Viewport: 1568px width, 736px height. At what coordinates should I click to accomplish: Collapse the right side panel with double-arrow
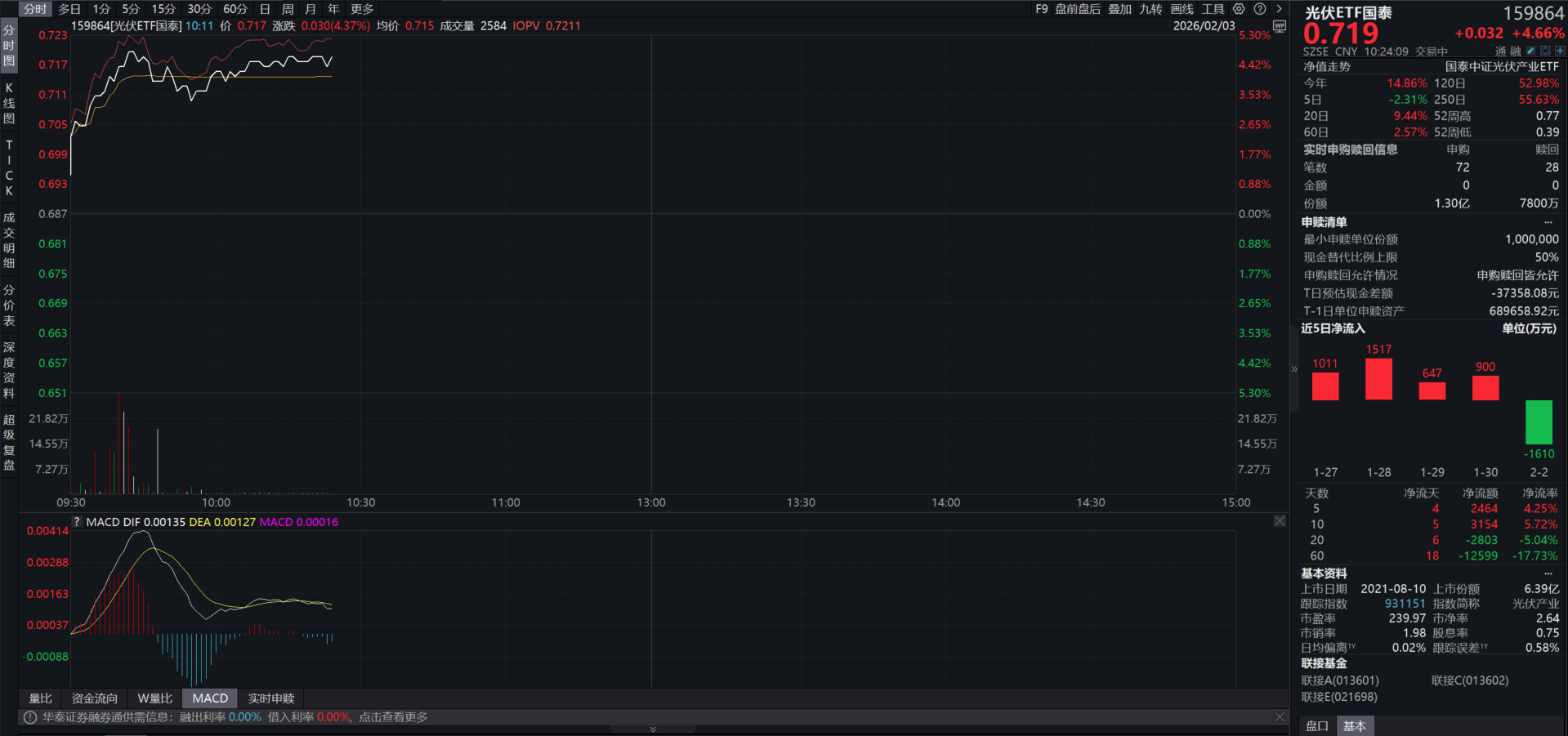(x=1294, y=369)
